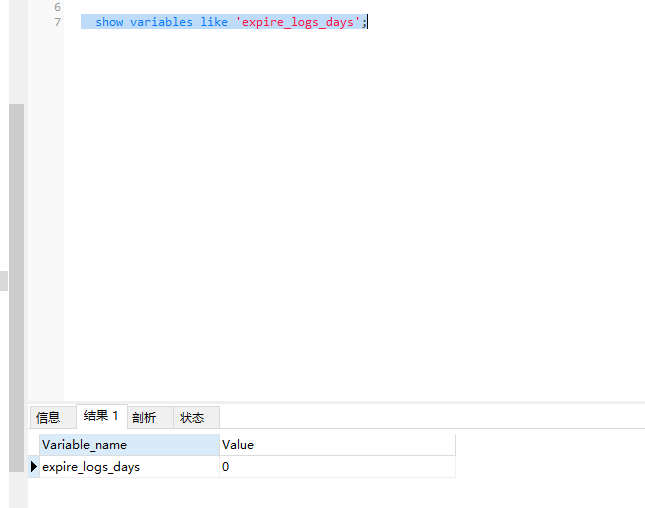Open the 状态 tab

tap(196, 418)
